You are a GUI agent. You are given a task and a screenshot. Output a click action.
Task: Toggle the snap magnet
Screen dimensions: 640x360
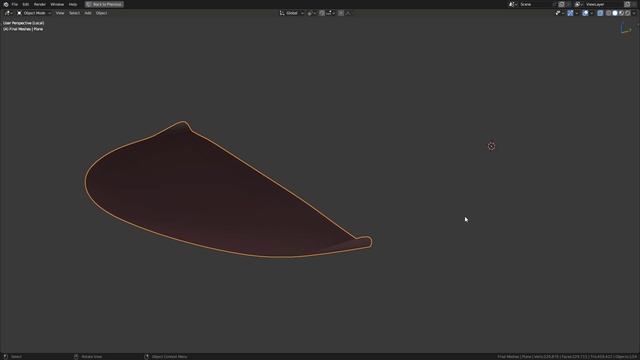click(322, 13)
